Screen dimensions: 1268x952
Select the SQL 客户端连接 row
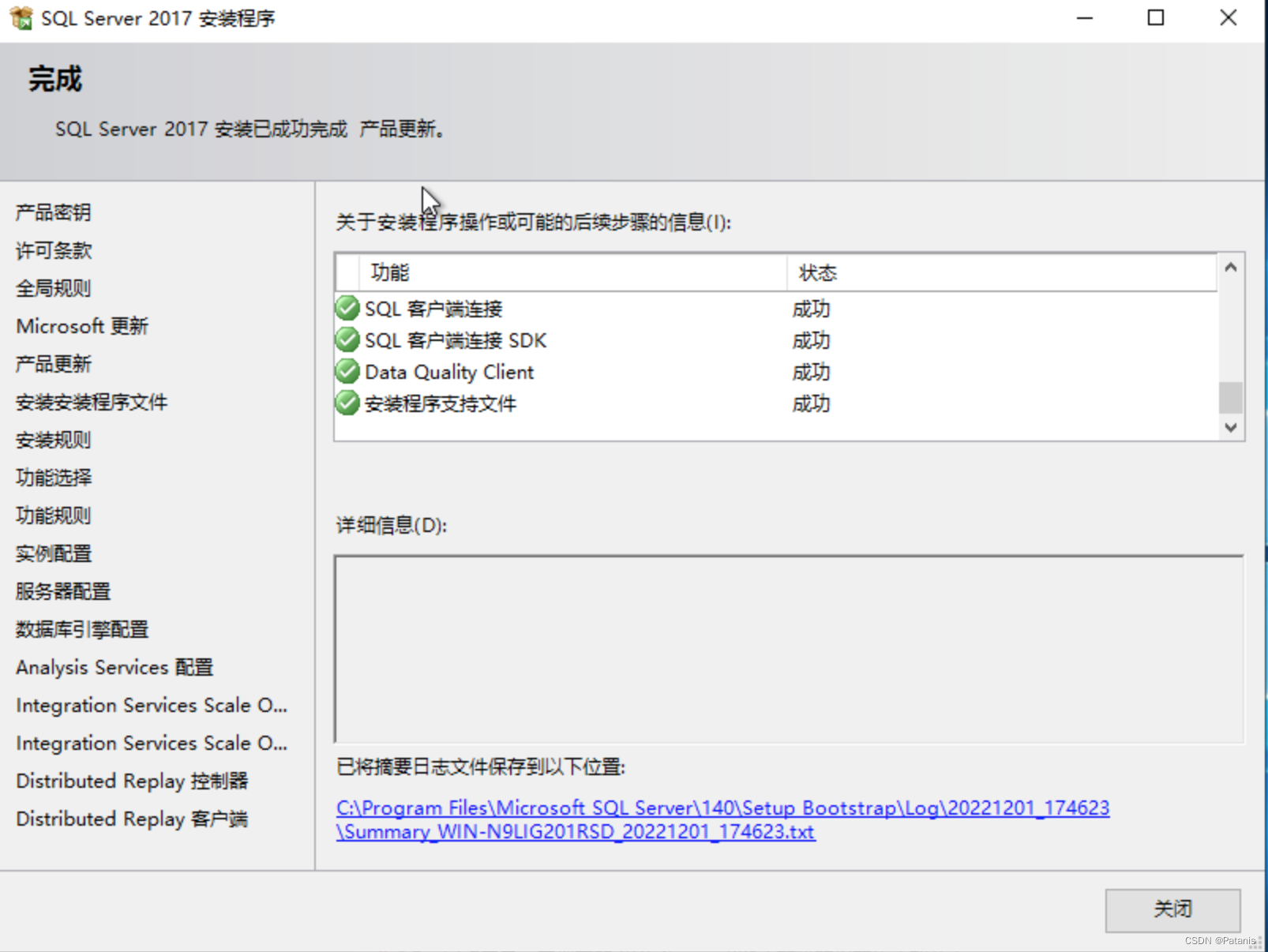coord(776,309)
